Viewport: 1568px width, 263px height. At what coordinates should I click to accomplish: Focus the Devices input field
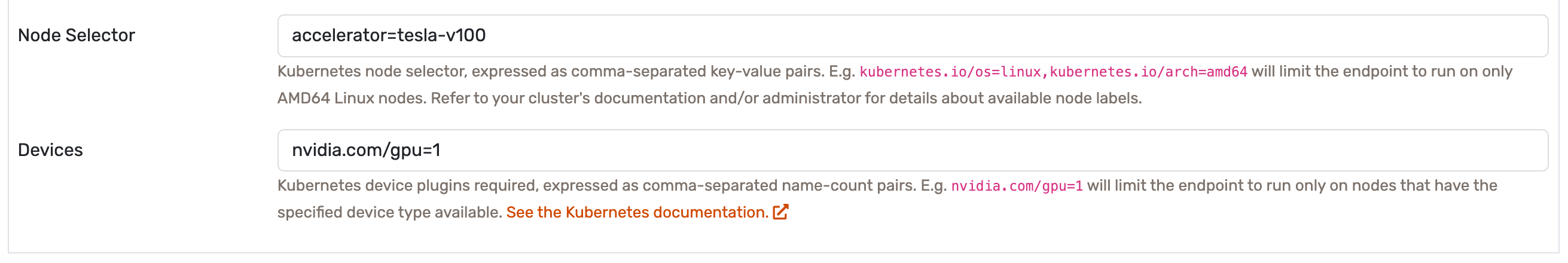(x=913, y=151)
